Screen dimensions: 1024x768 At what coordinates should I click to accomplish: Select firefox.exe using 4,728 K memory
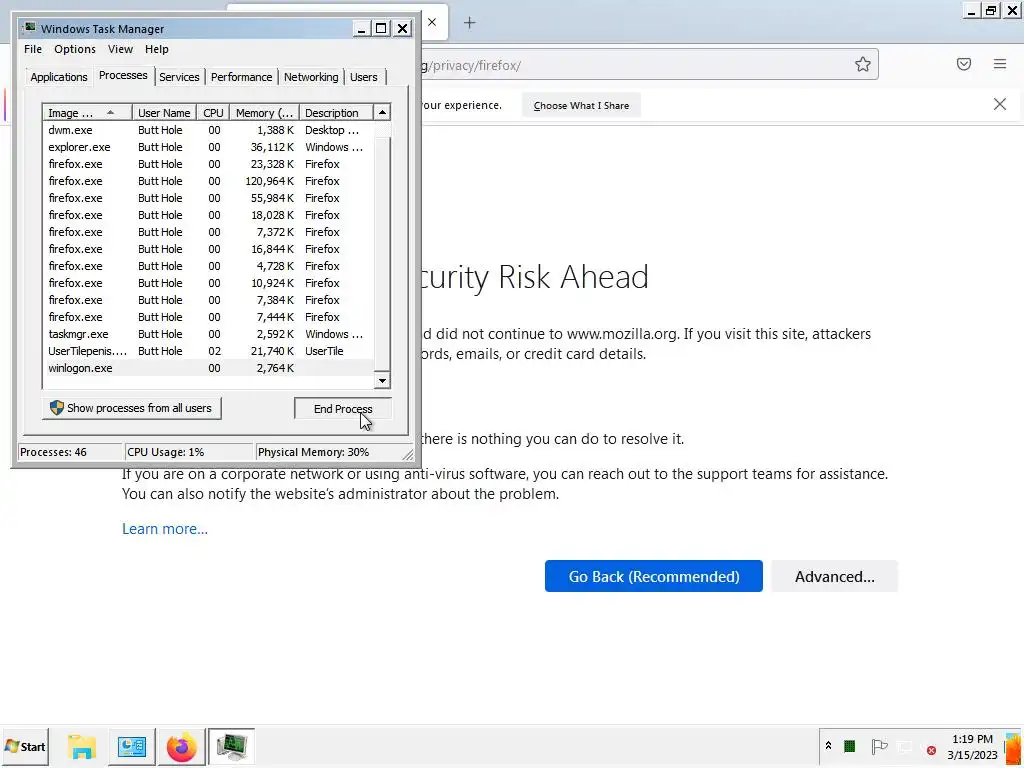[208, 266]
